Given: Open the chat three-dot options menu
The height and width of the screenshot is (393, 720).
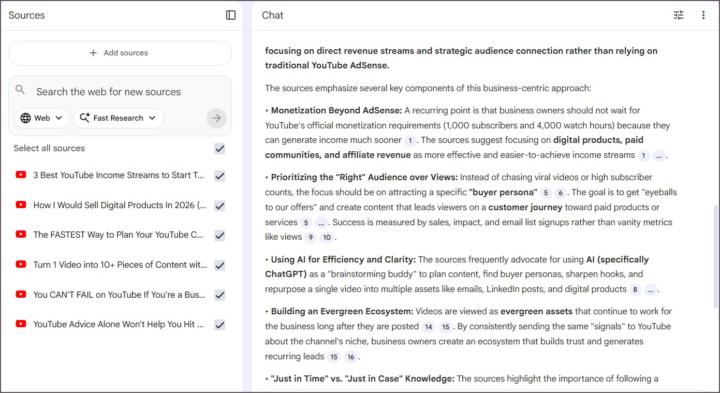Looking at the screenshot, I should pos(703,15).
